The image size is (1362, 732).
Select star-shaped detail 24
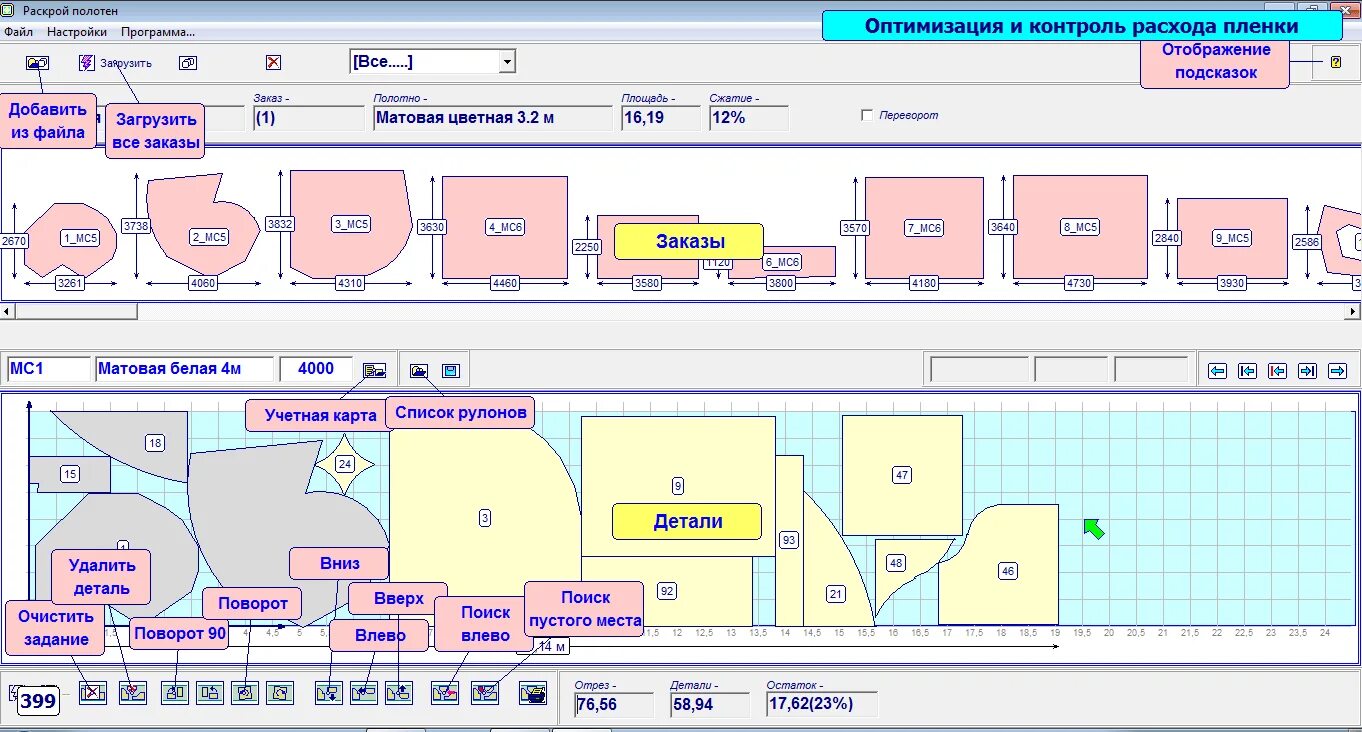click(345, 464)
